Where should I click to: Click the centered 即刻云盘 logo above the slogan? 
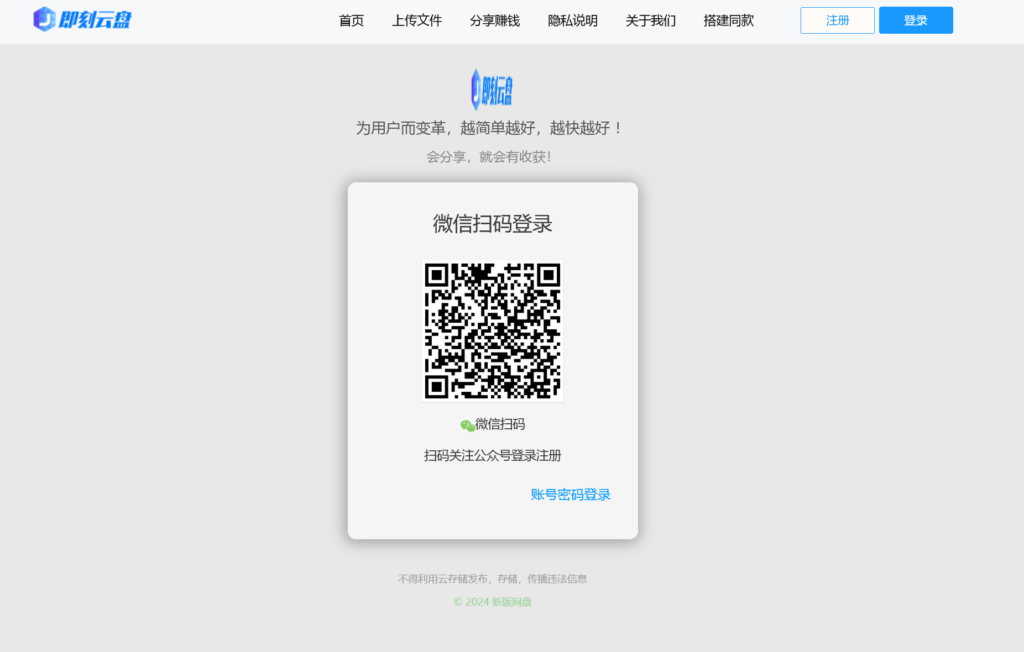point(492,90)
